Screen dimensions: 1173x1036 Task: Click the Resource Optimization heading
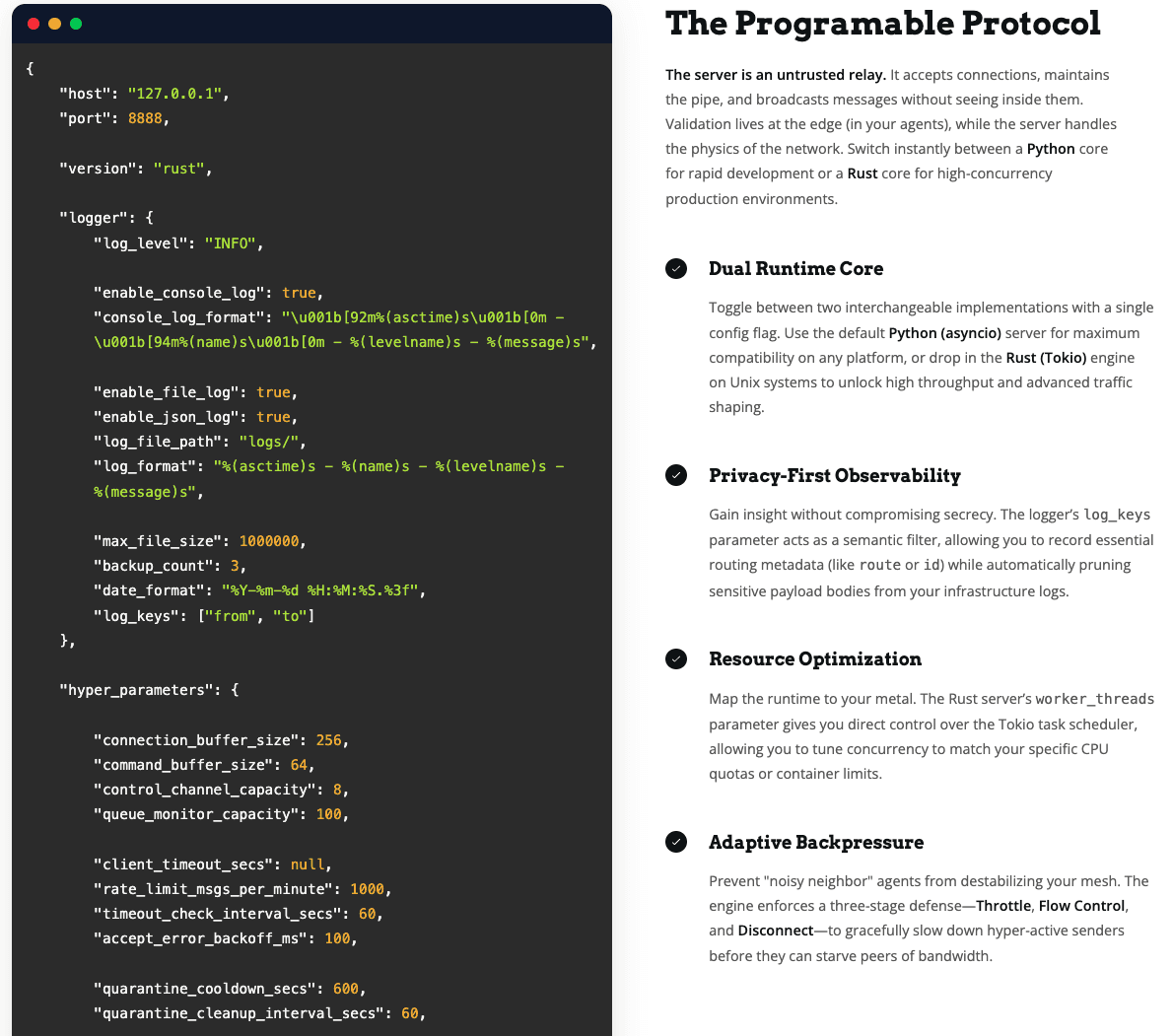814,659
